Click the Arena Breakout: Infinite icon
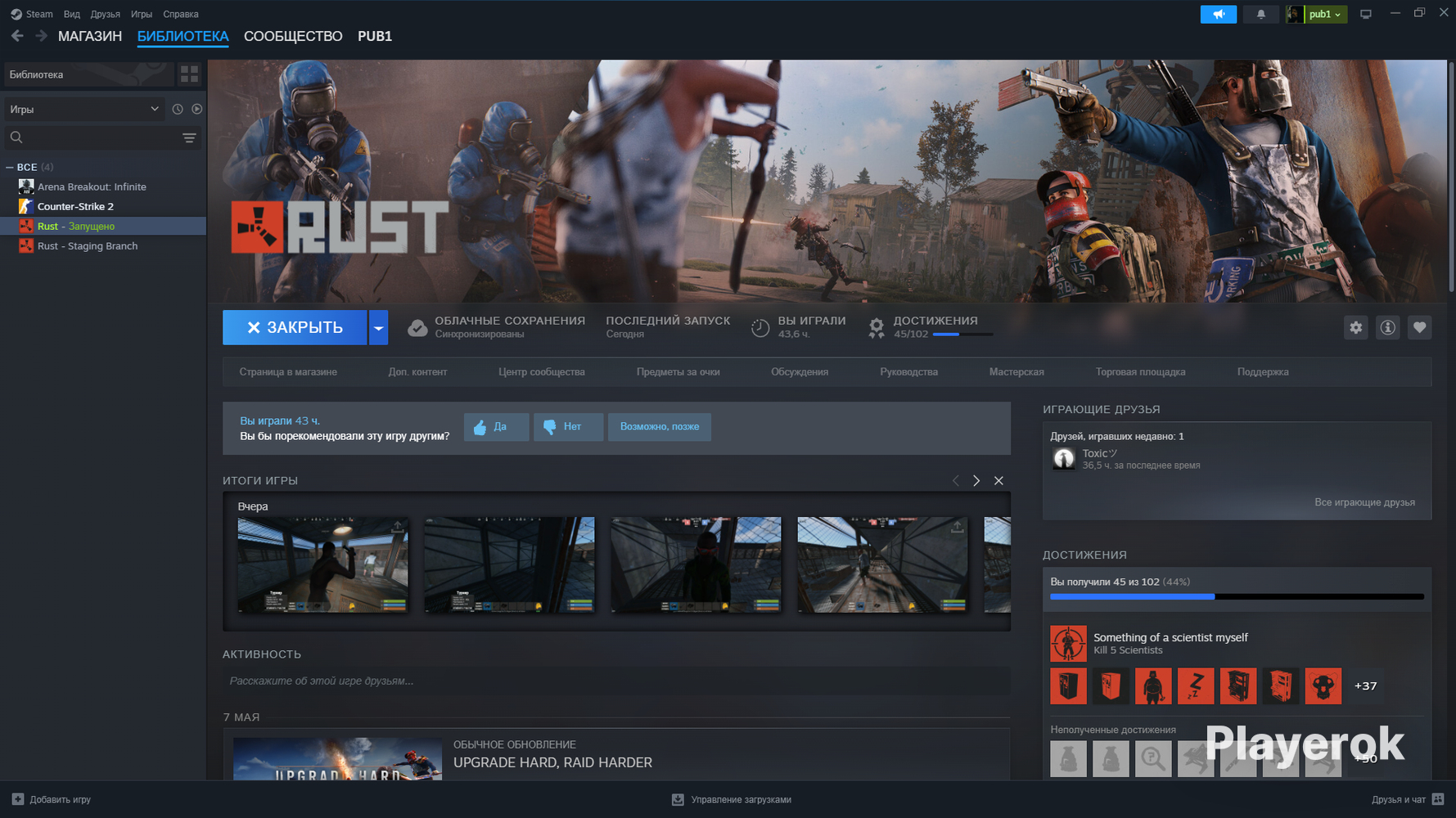Image resolution: width=1456 pixels, height=818 pixels. tap(26, 187)
